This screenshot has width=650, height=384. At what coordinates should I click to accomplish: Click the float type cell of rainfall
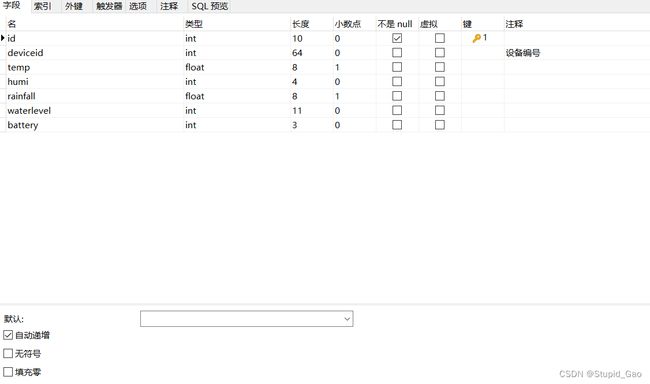237,96
